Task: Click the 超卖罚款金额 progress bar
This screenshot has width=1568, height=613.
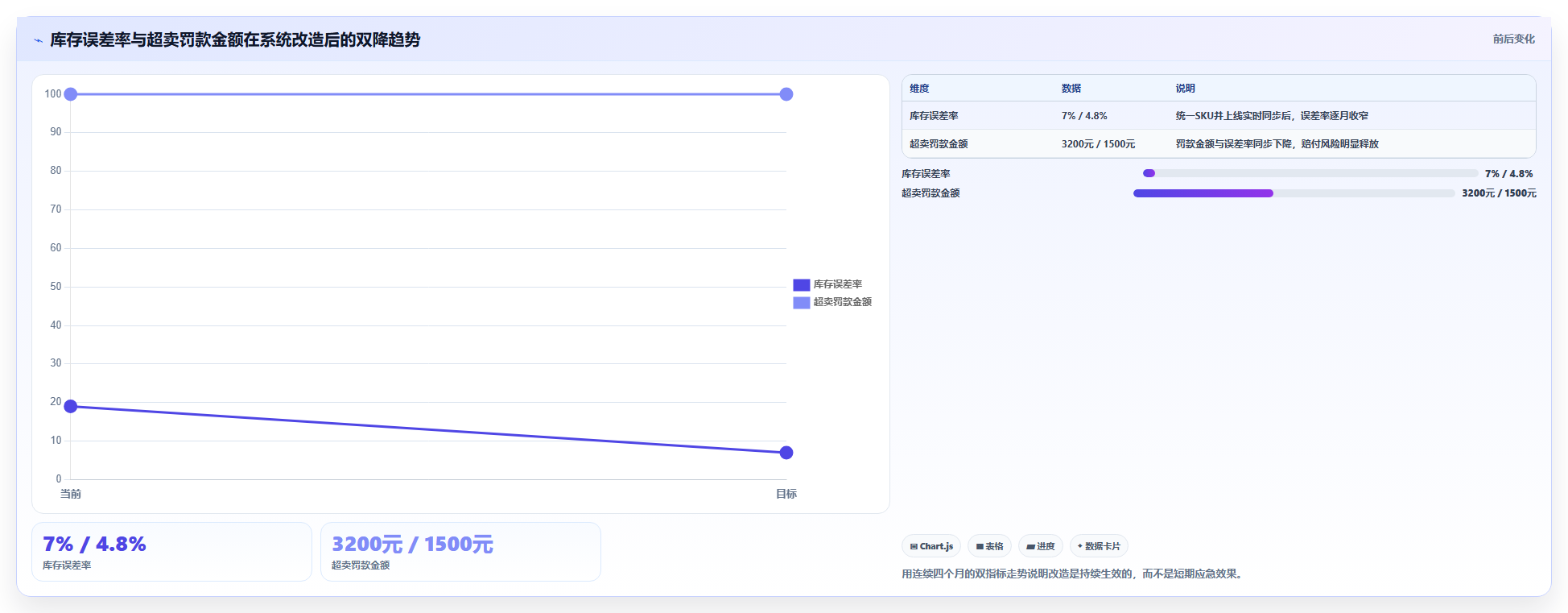Action: click(1294, 193)
